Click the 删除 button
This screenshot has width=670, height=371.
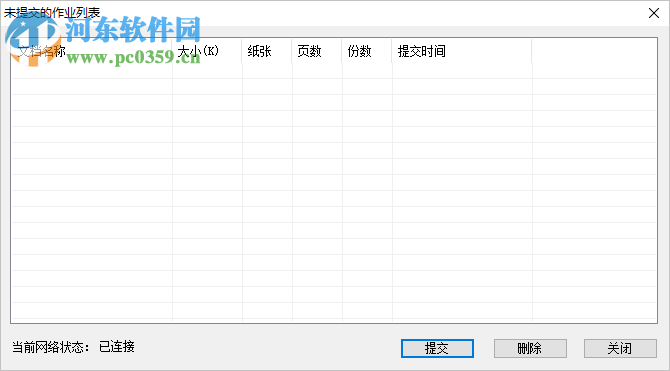pyautogui.click(x=530, y=348)
